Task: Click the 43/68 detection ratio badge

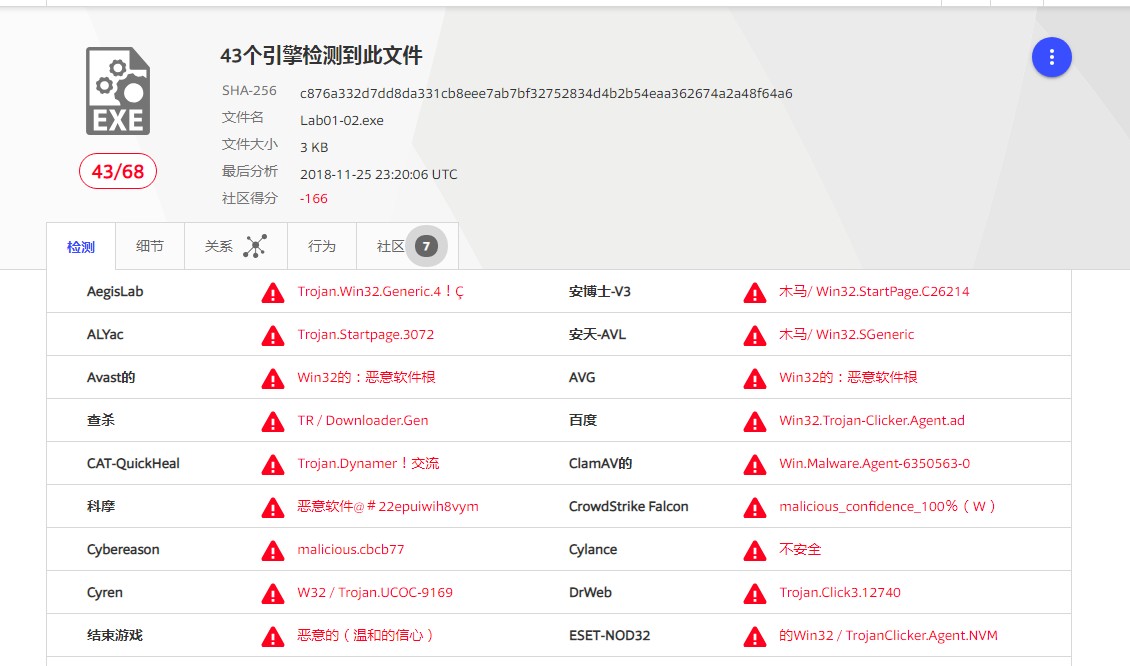Action: tap(117, 172)
